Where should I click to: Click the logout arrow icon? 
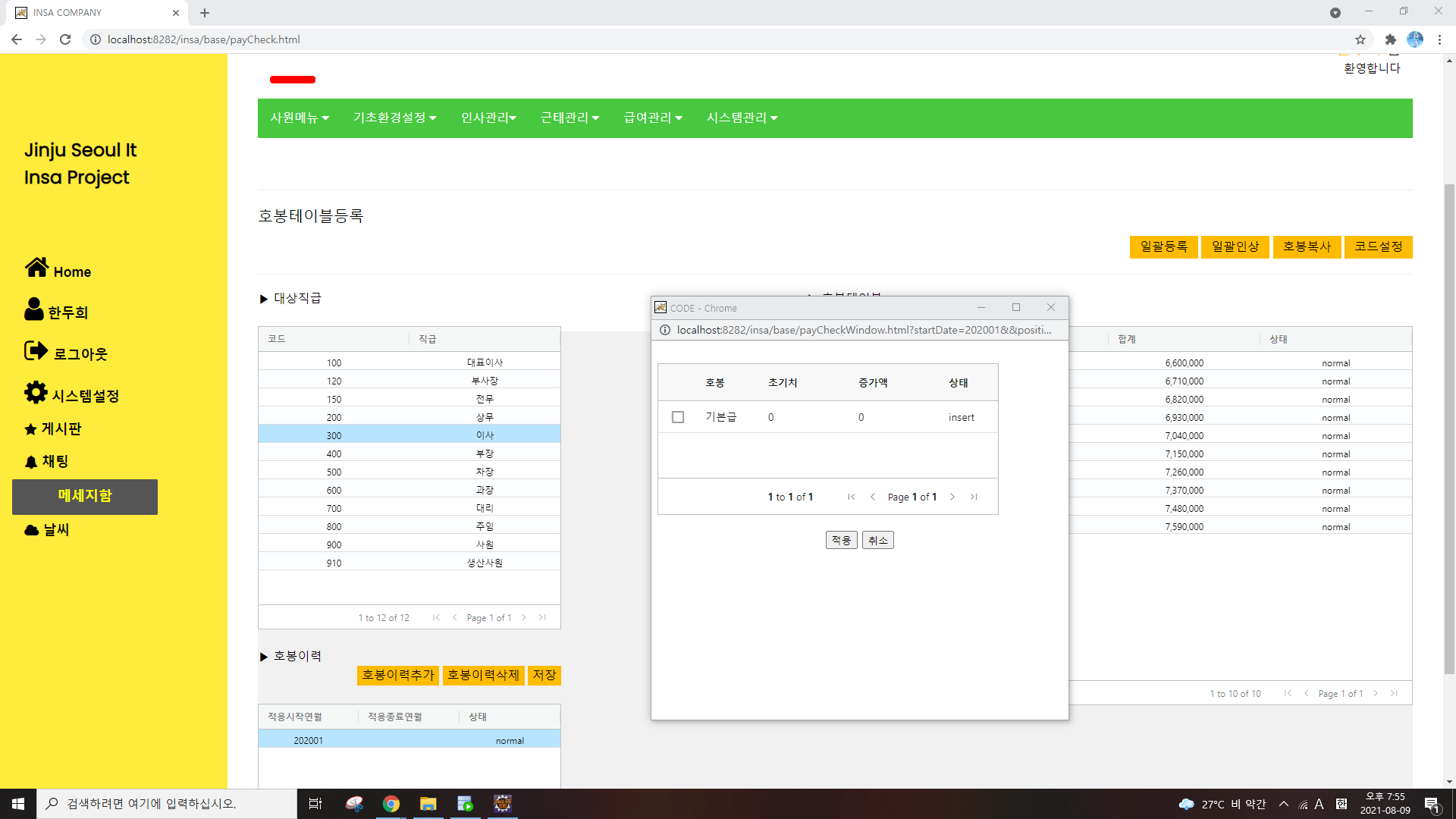(x=36, y=350)
